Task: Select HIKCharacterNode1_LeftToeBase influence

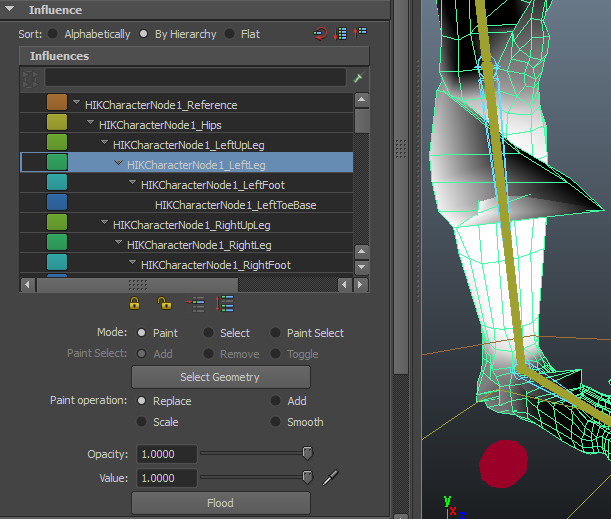Action: click(236, 205)
